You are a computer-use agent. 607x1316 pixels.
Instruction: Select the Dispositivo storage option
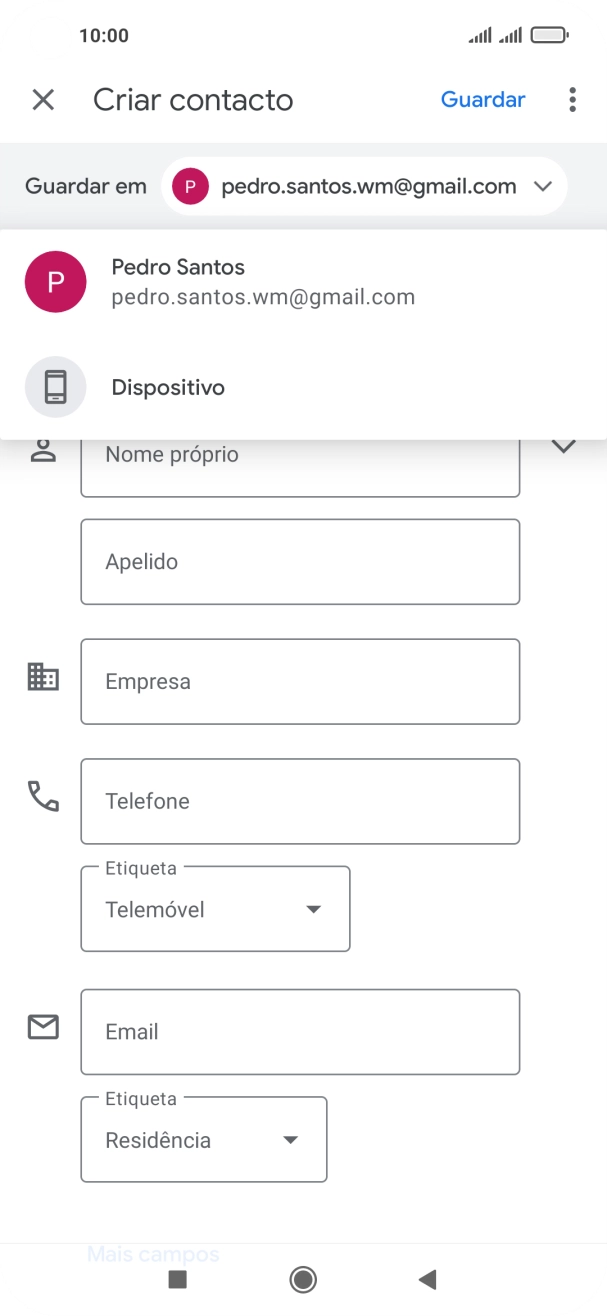click(x=168, y=387)
